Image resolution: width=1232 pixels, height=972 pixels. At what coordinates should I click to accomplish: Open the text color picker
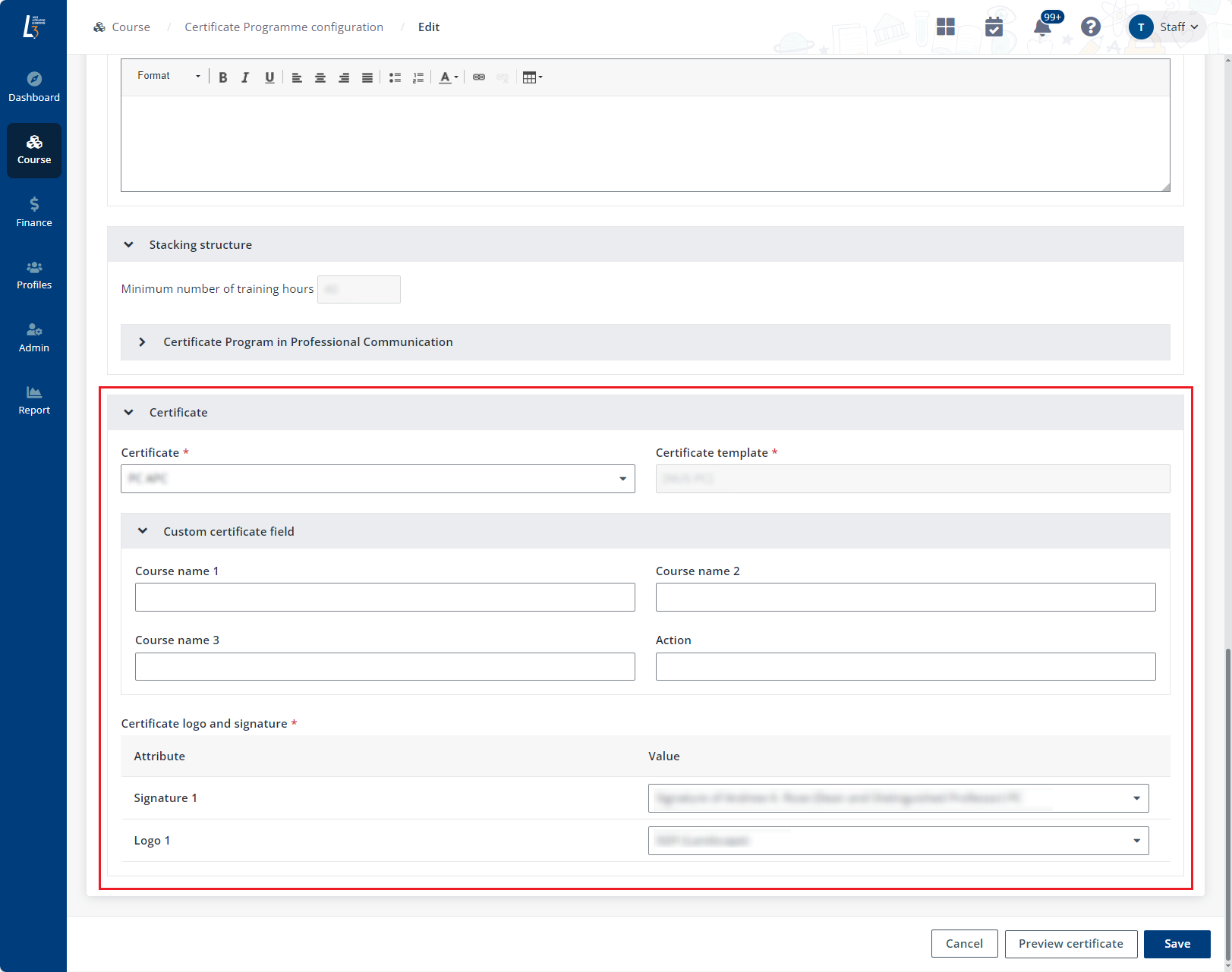coord(449,77)
